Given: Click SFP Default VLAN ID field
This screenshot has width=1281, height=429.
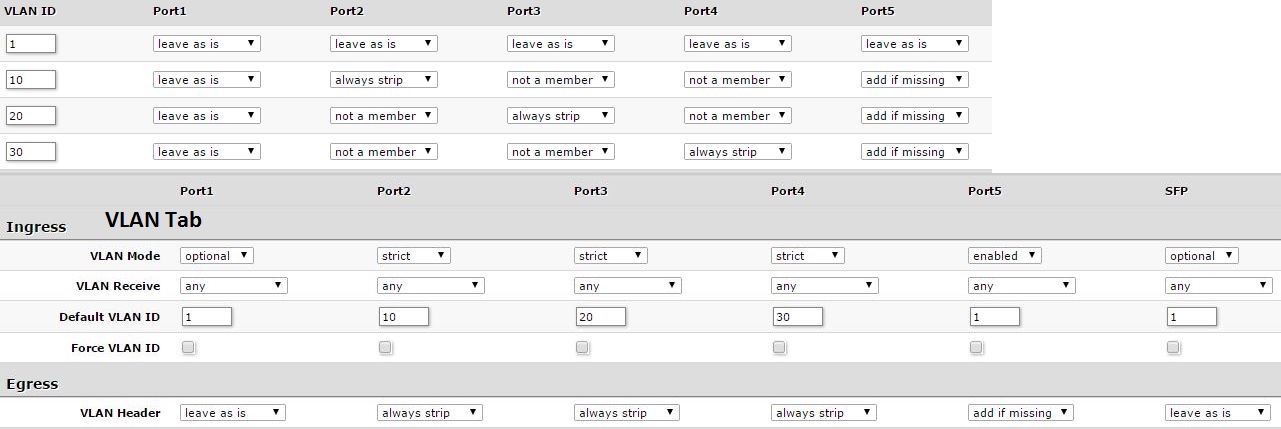Looking at the screenshot, I should tap(1192, 317).
